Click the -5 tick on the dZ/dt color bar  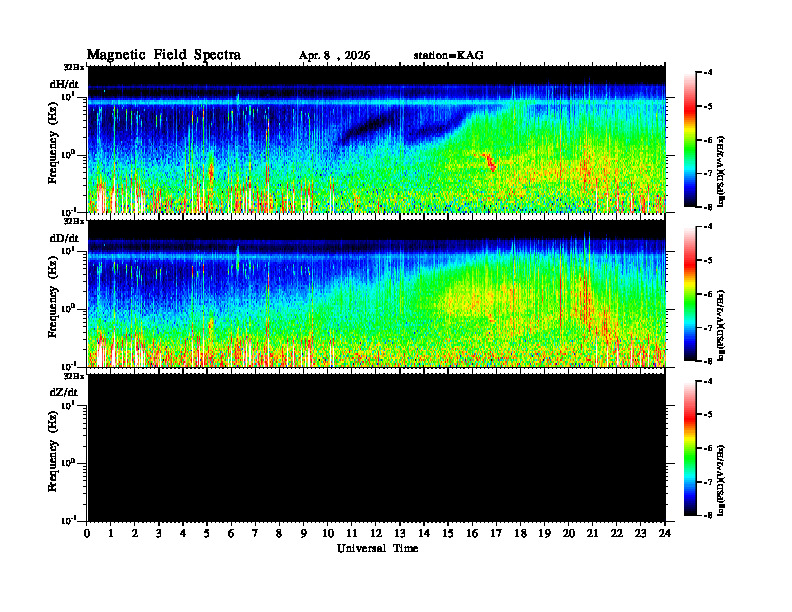tap(708, 415)
